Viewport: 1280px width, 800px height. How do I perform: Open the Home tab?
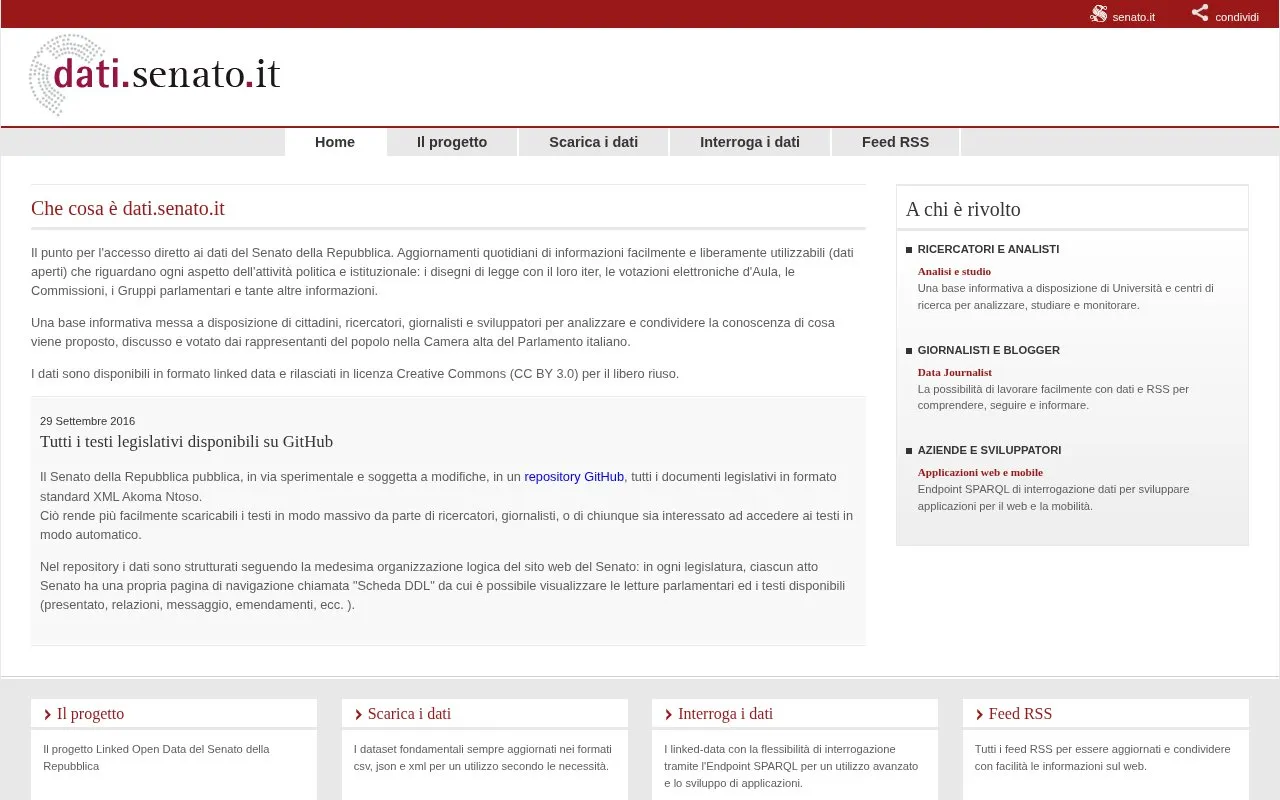(335, 142)
